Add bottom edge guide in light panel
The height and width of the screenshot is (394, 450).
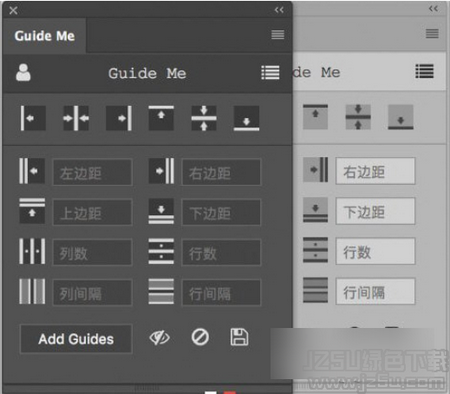[x=401, y=117]
